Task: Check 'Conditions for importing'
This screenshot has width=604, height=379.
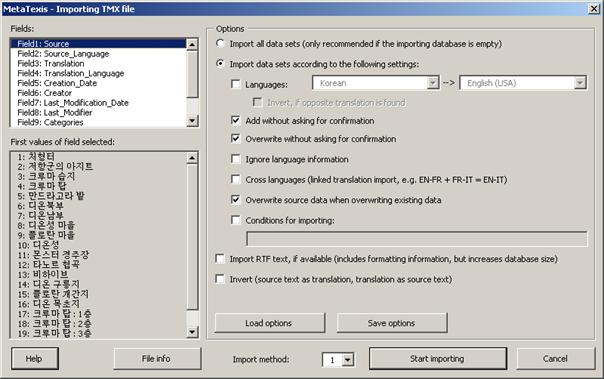Action: 235,220
